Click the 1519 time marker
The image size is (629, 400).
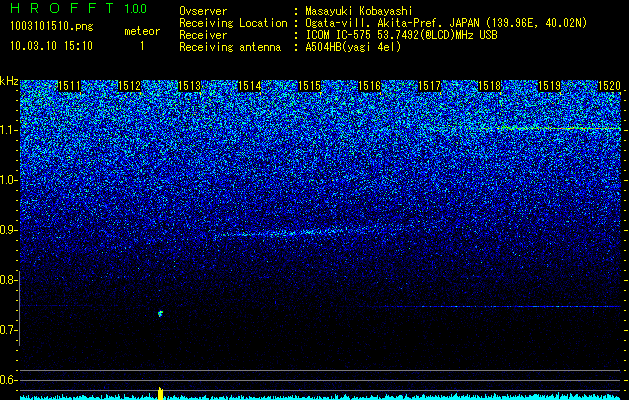550,86
